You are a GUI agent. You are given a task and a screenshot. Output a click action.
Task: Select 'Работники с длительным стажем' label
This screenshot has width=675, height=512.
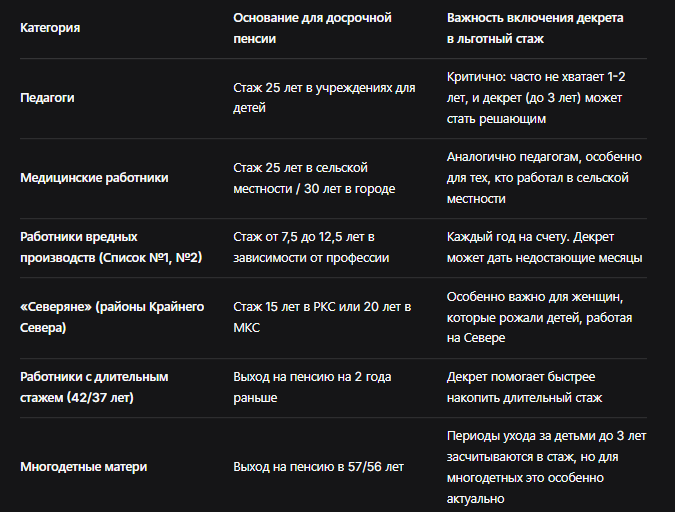(94, 387)
